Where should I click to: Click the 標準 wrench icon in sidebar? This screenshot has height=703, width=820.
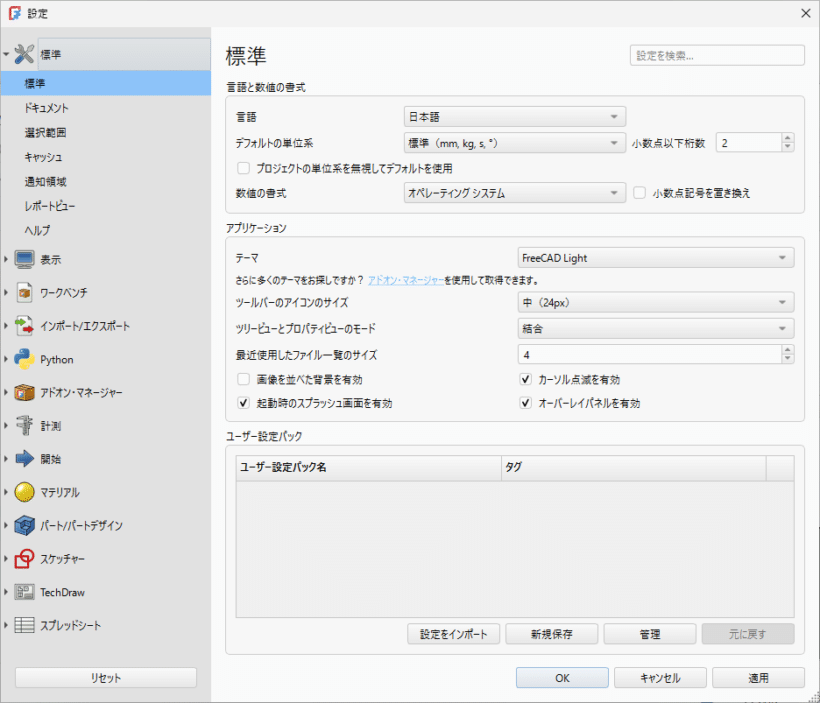tap(24, 54)
